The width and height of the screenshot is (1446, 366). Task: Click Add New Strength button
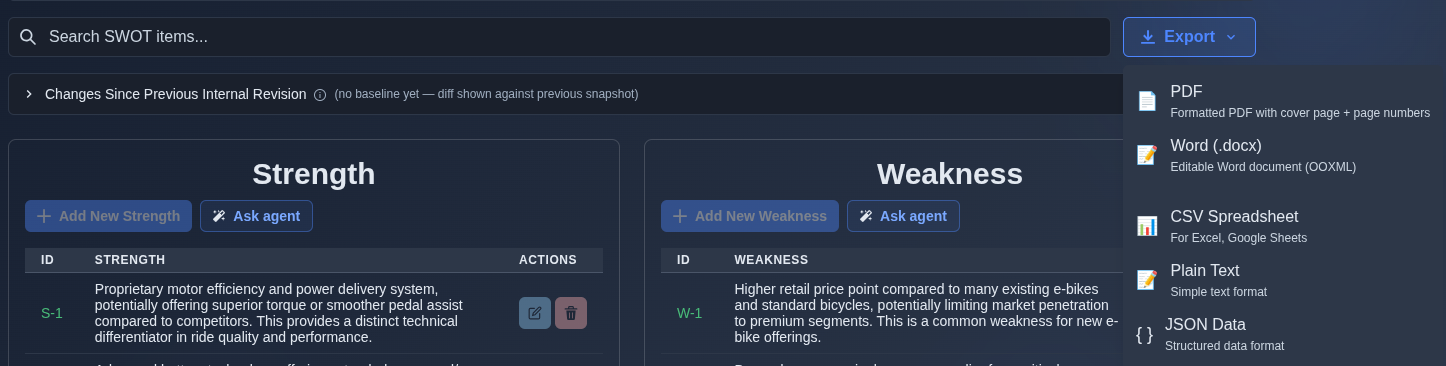tap(108, 216)
